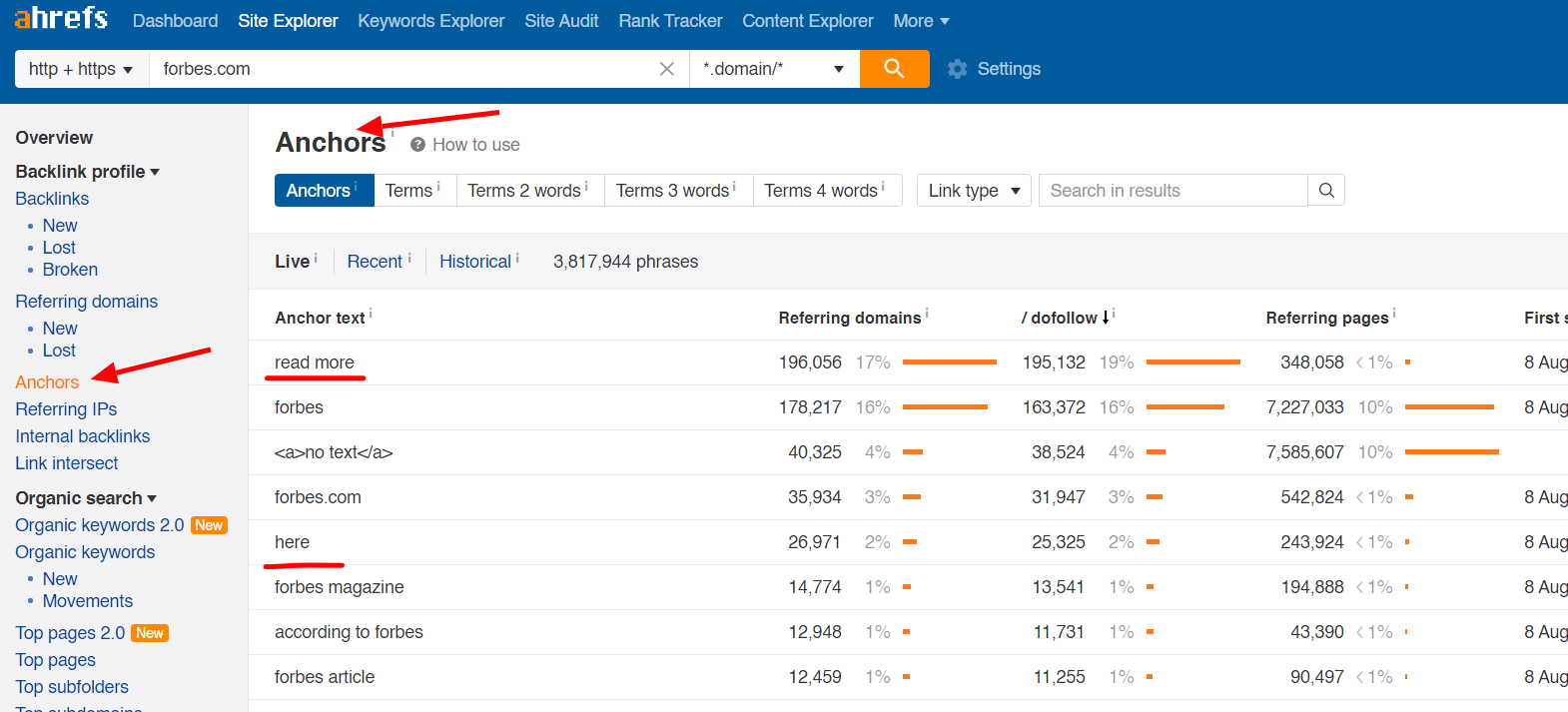Clear the forbes.com search field

(667, 69)
